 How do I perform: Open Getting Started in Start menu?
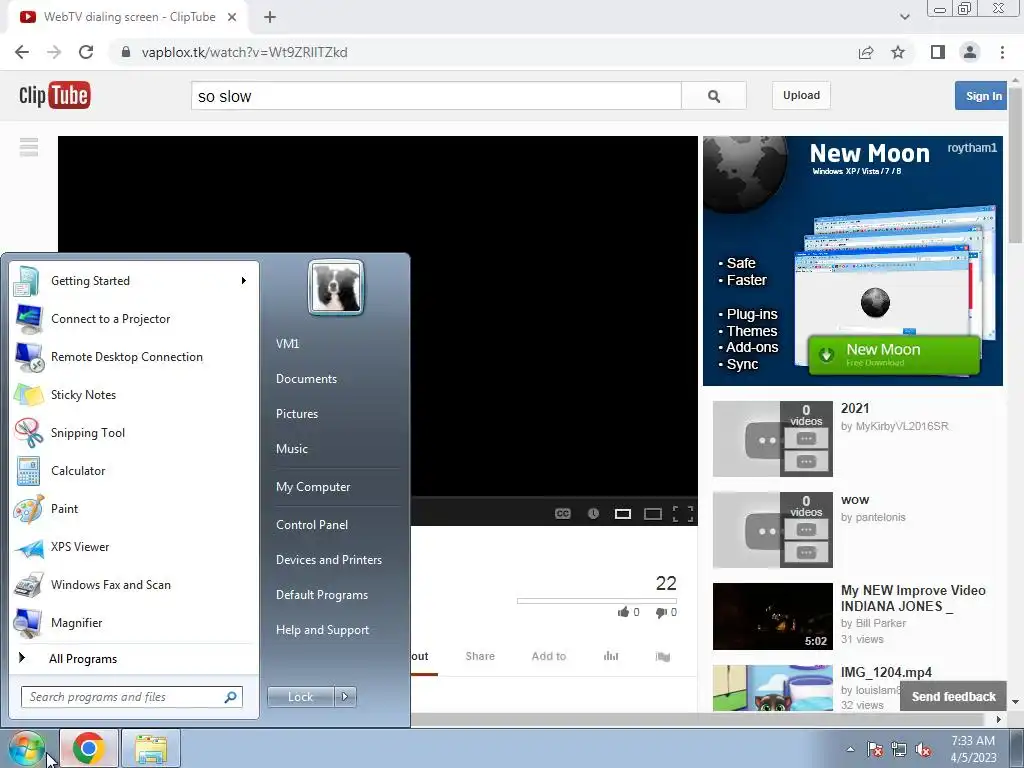(x=135, y=281)
